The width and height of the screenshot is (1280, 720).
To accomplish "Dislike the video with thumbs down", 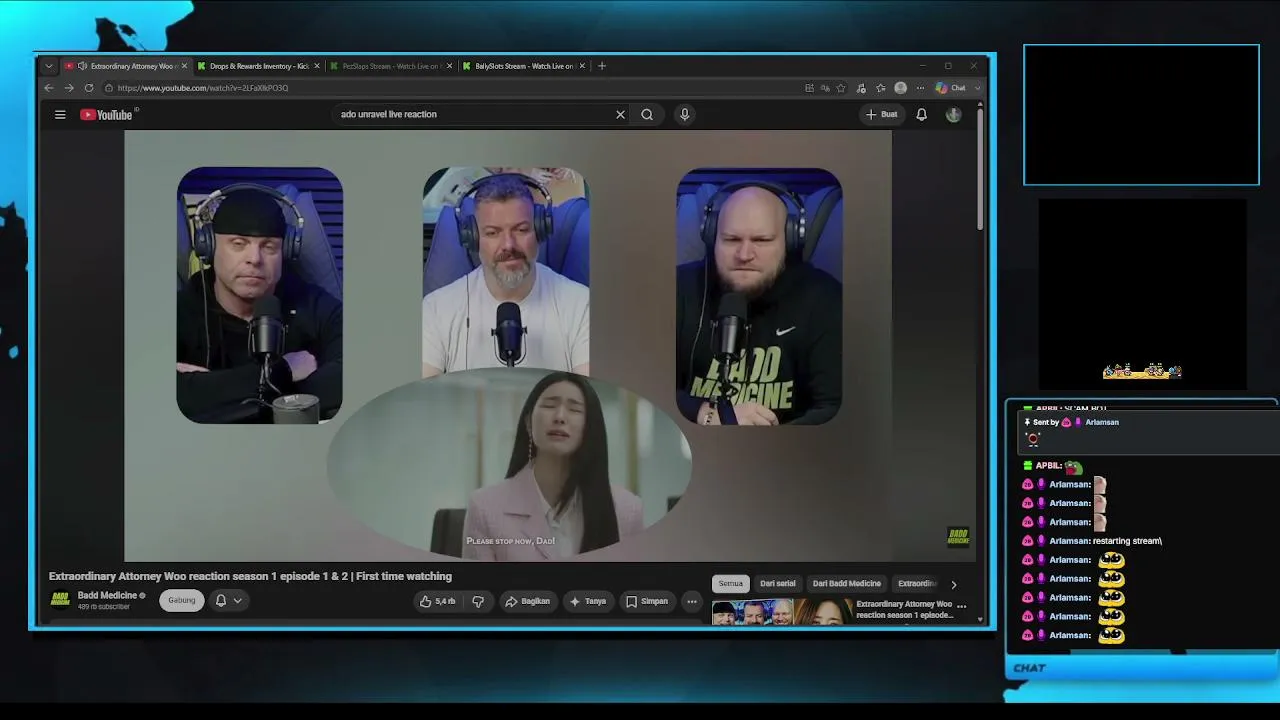I will click(x=478, y=601).
